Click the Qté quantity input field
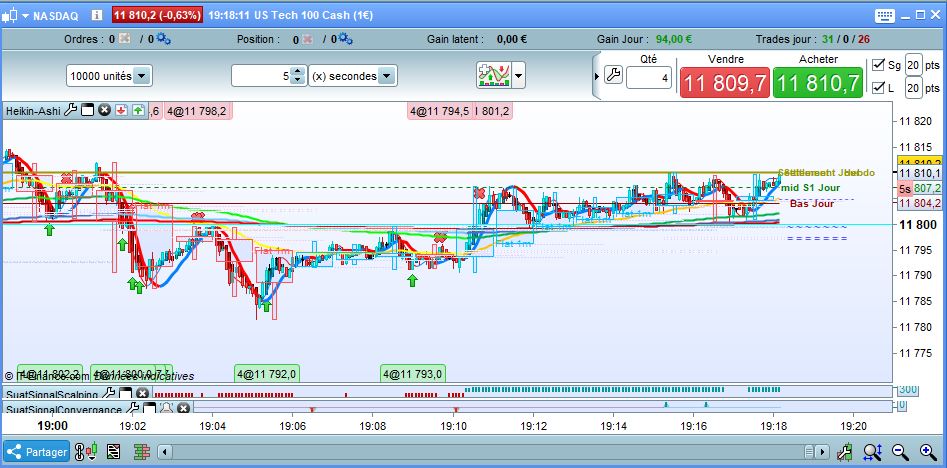Screen dimensions: 947x468 click(x=649, y=77)
